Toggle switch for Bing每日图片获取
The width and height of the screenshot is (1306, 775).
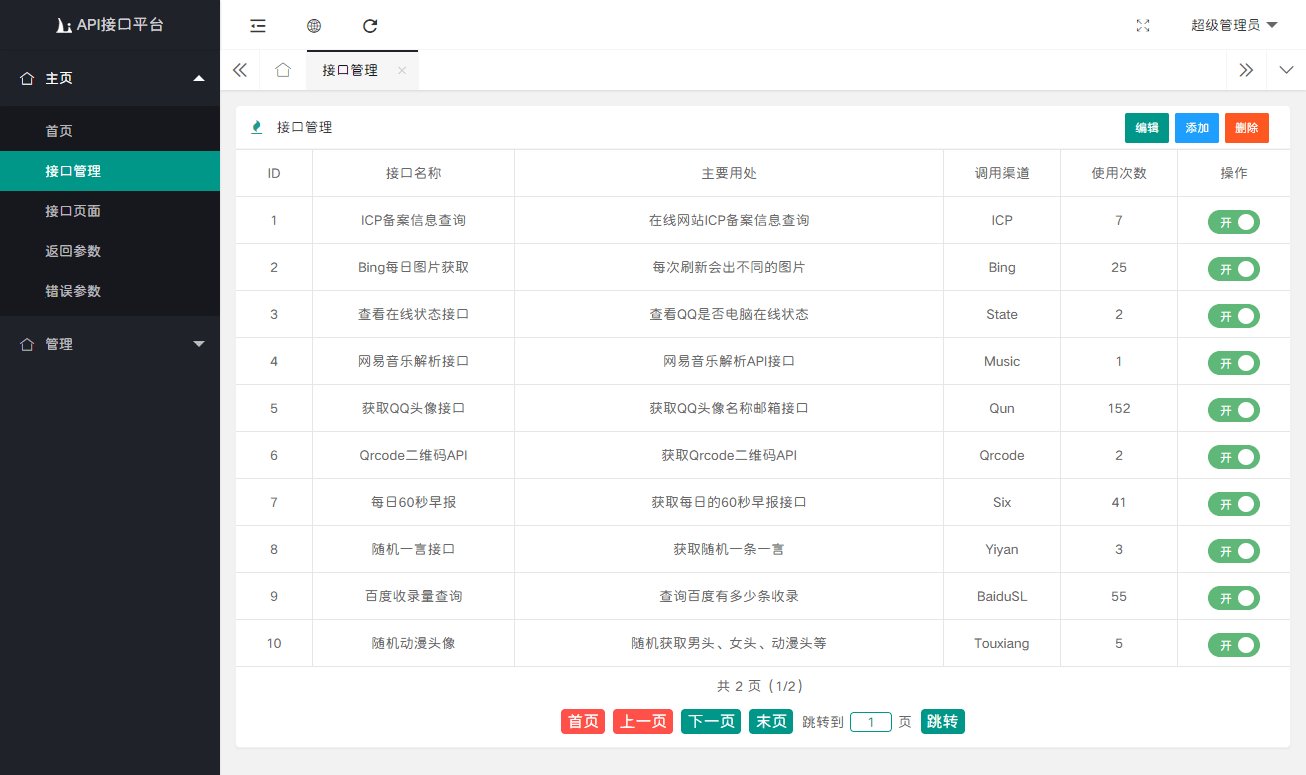[1233, 269]
